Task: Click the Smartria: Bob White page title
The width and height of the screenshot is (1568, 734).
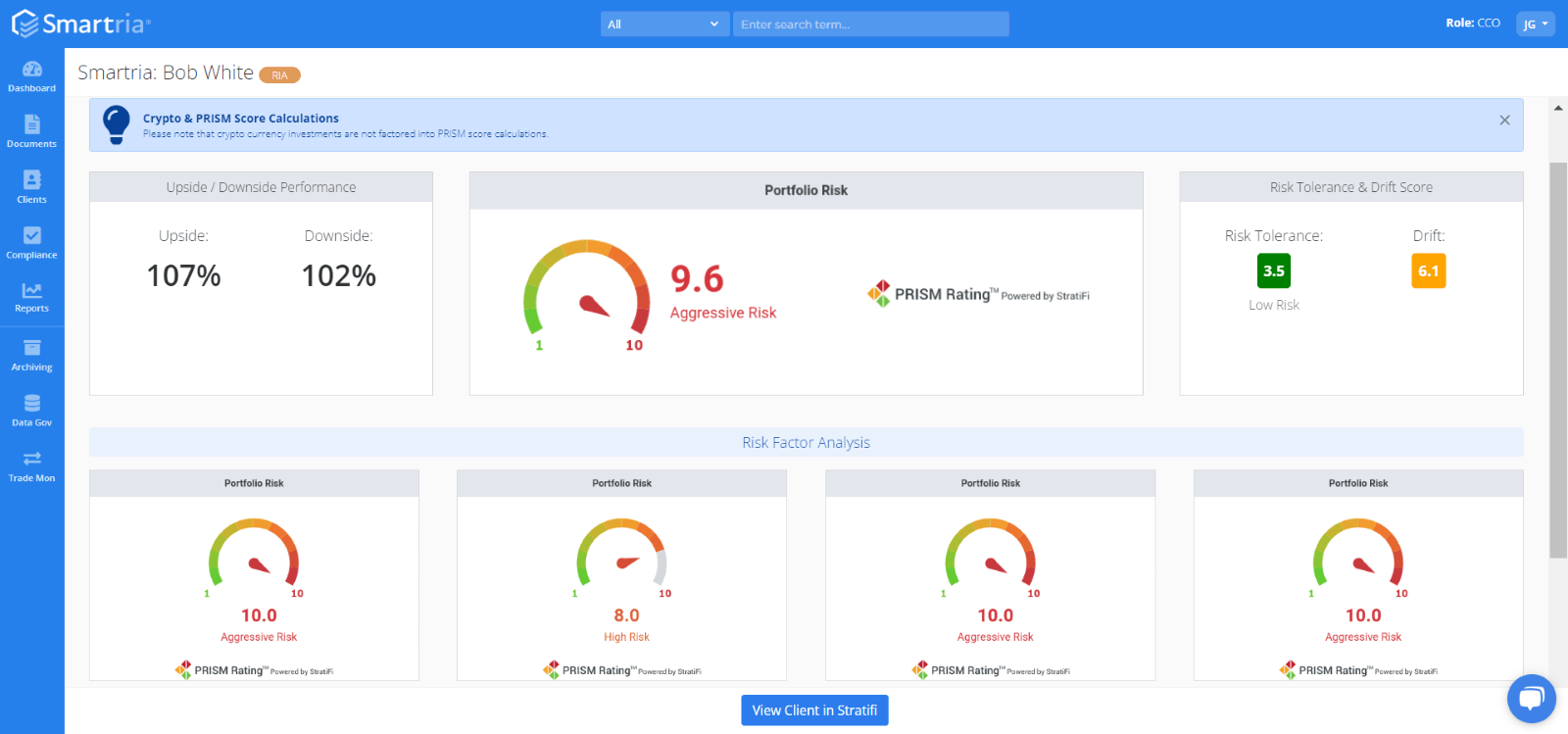Action: 166,73
